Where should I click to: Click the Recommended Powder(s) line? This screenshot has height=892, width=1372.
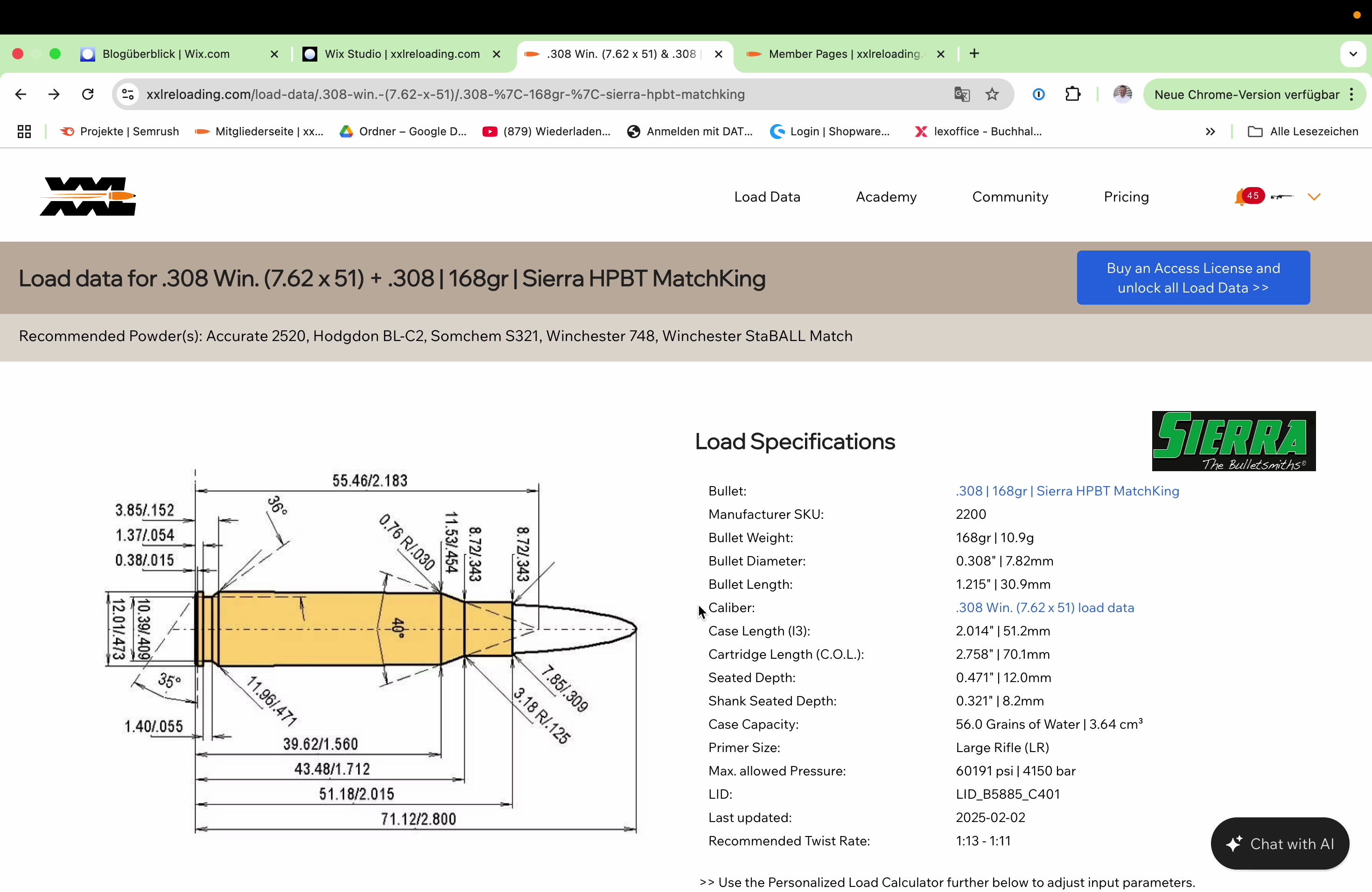(x=436, y=336)
